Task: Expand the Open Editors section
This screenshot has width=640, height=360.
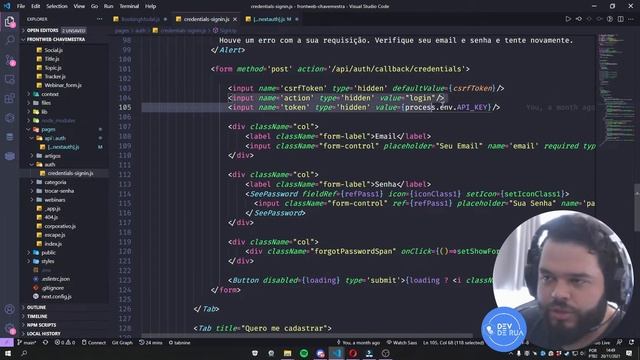Action: point(64,31)
